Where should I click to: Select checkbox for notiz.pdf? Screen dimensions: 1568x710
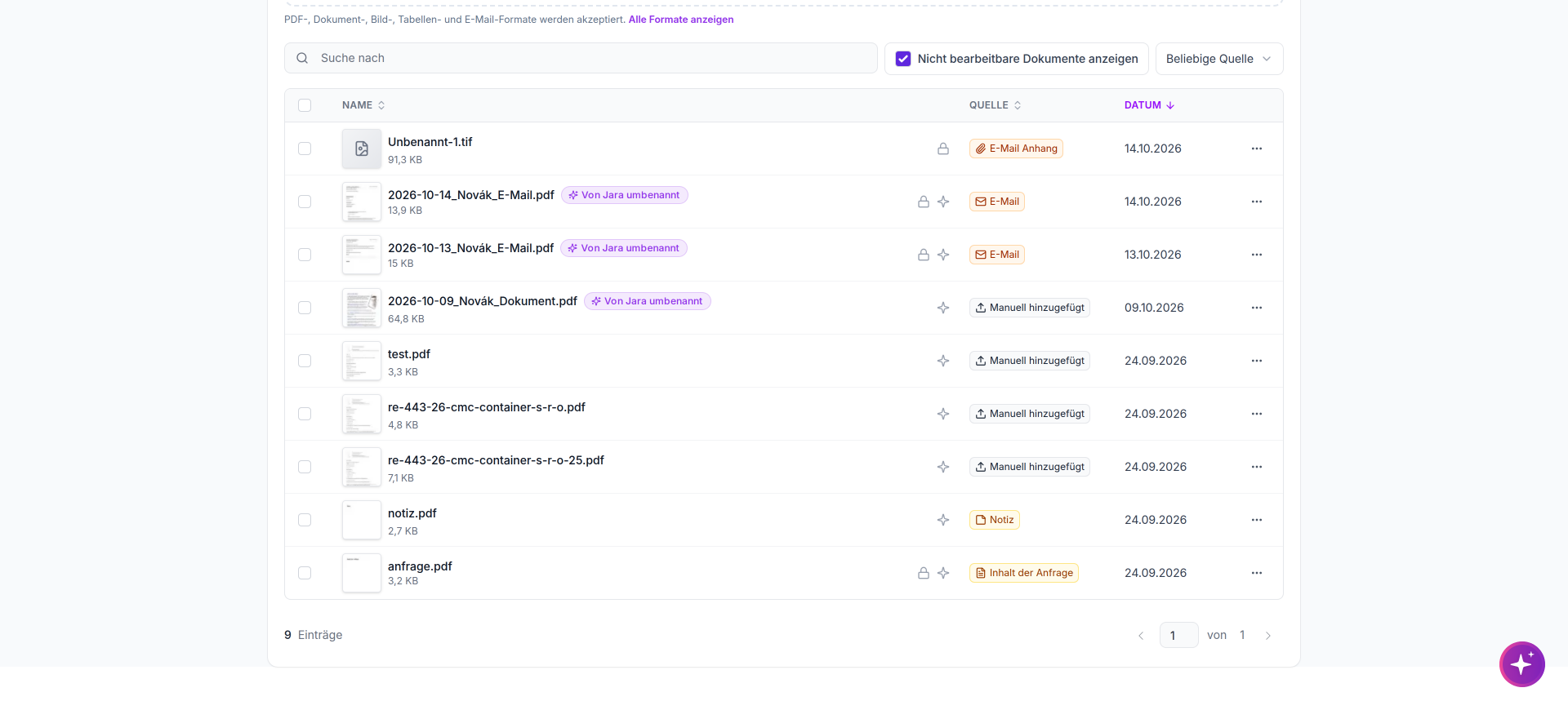(x=305, y=520)
